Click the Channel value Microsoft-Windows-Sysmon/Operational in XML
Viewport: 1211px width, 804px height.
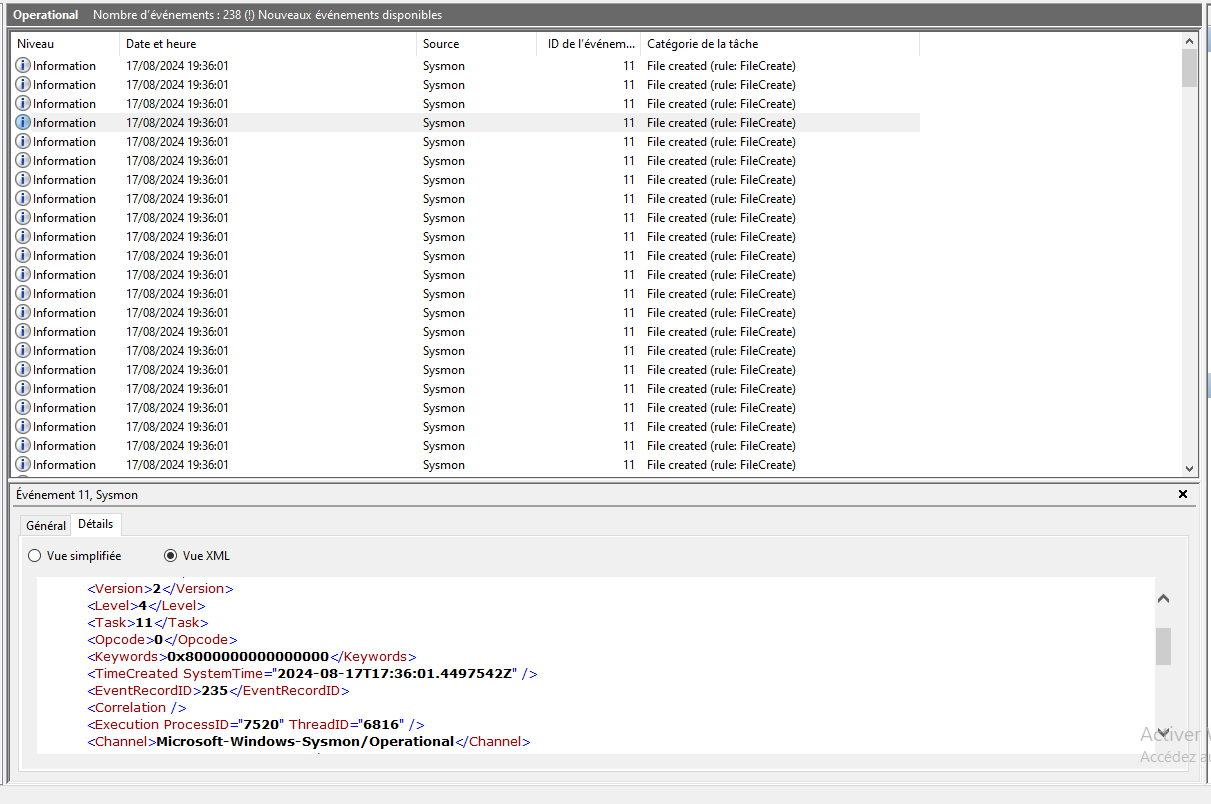[305, 741]
